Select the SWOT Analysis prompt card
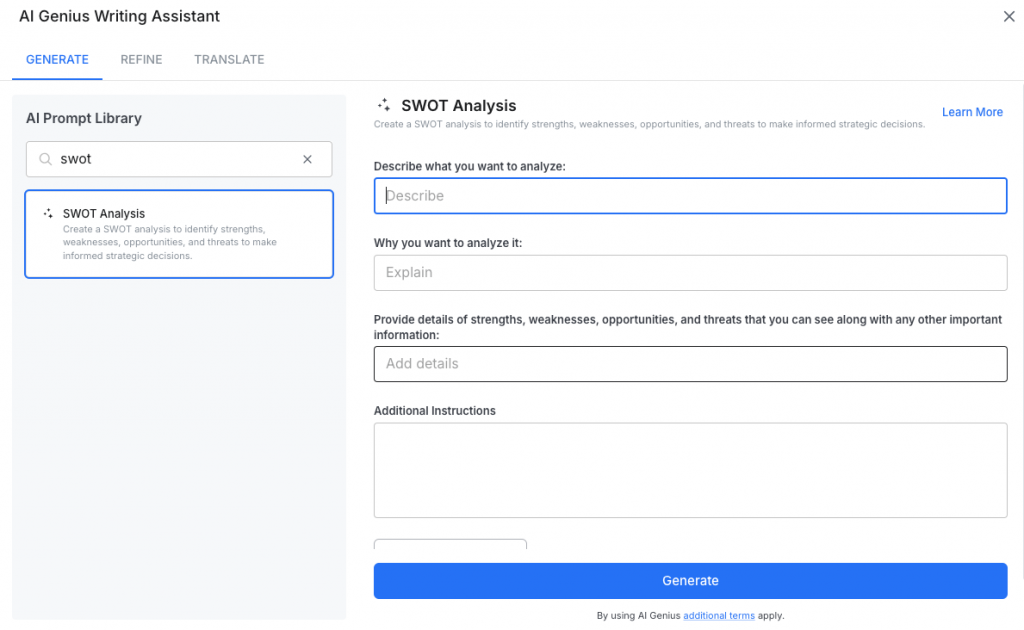 [x=179, y=233]
